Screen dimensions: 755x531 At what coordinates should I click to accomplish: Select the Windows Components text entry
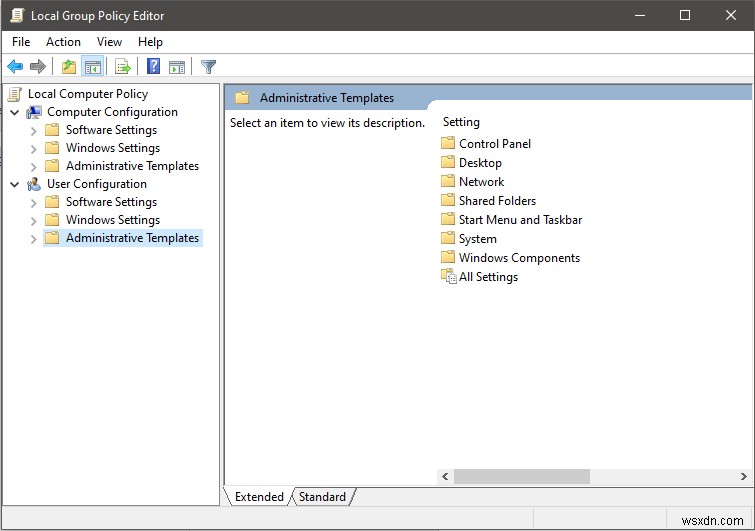click(x=520, y=258)
